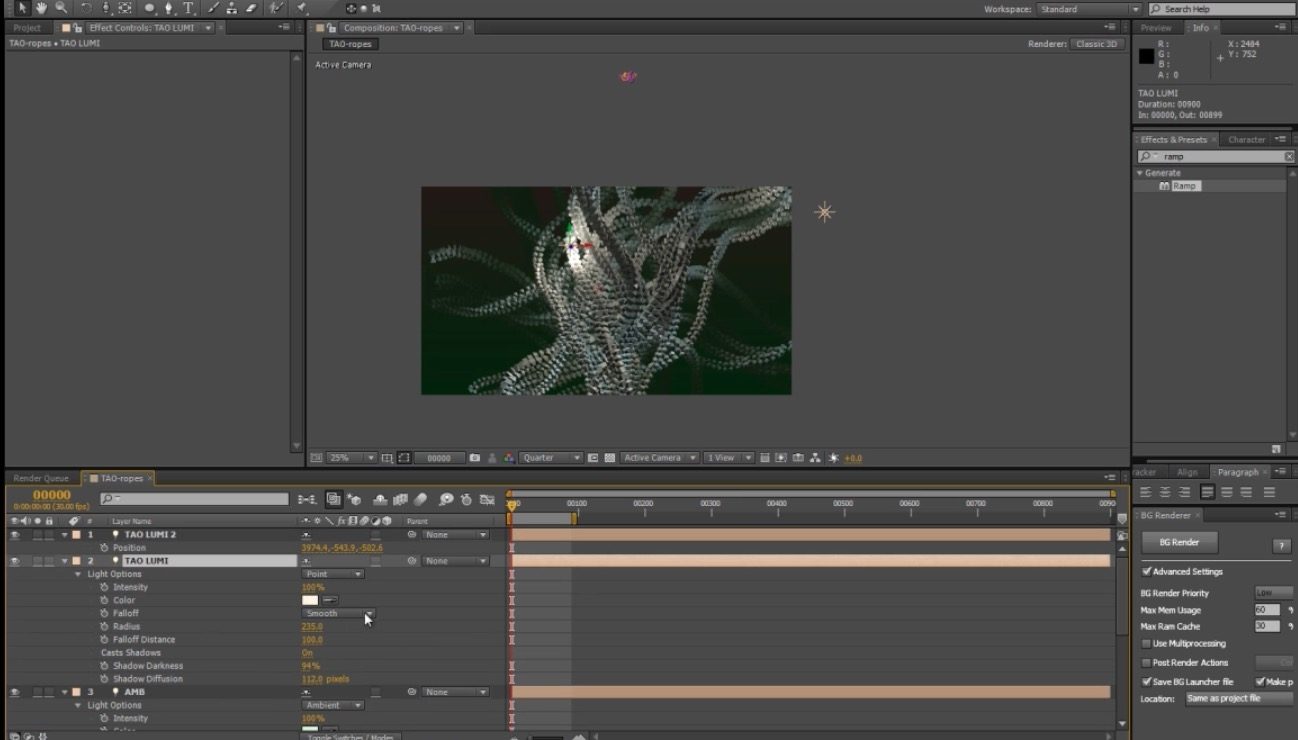Select the Puppet Pin tool
The width and height of the screenshot is (1298, 740).
click(301, 8)
